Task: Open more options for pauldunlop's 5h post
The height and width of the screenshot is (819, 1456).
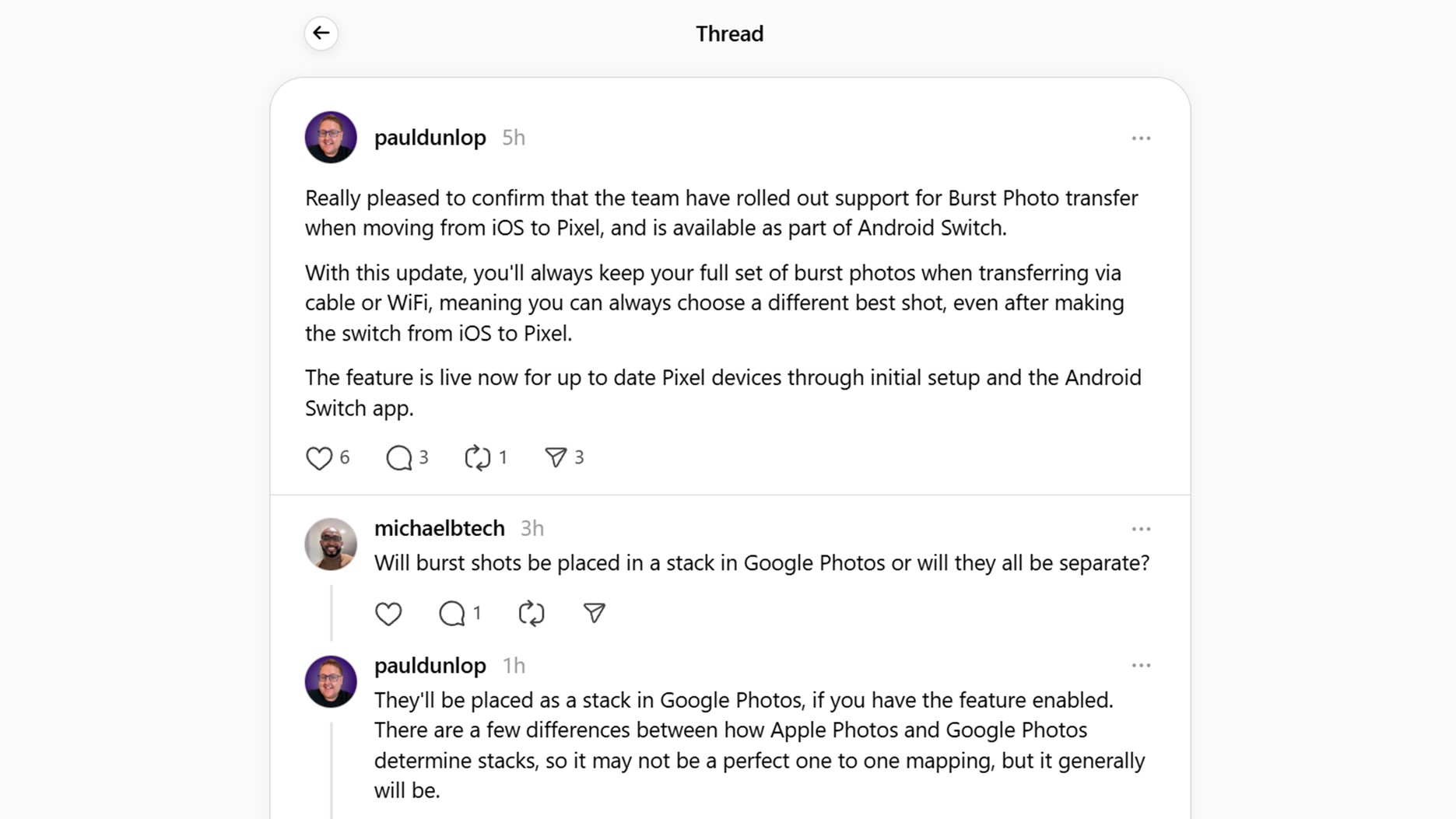Action: coord(1141,138)
